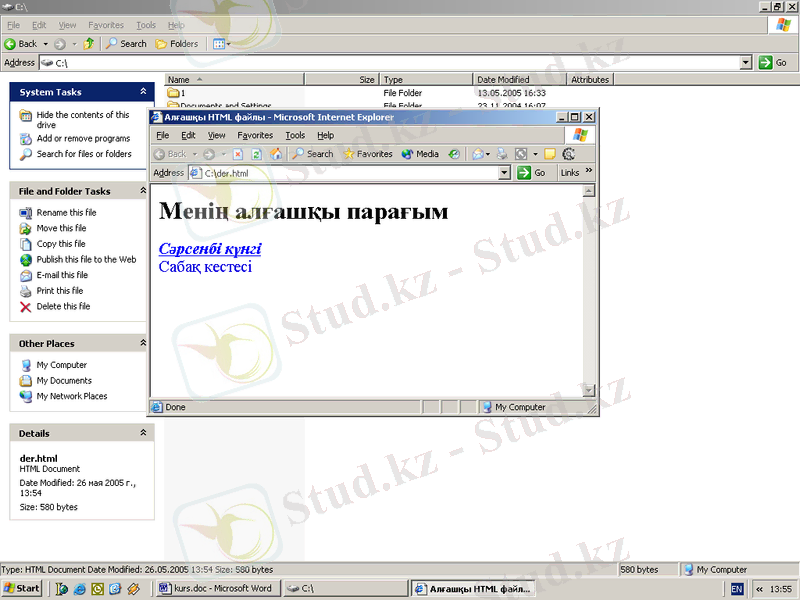The height and width of the screenshot is (600, 800).
Task: Collapse the Other Places panel
Action: [x=143, y=343]
